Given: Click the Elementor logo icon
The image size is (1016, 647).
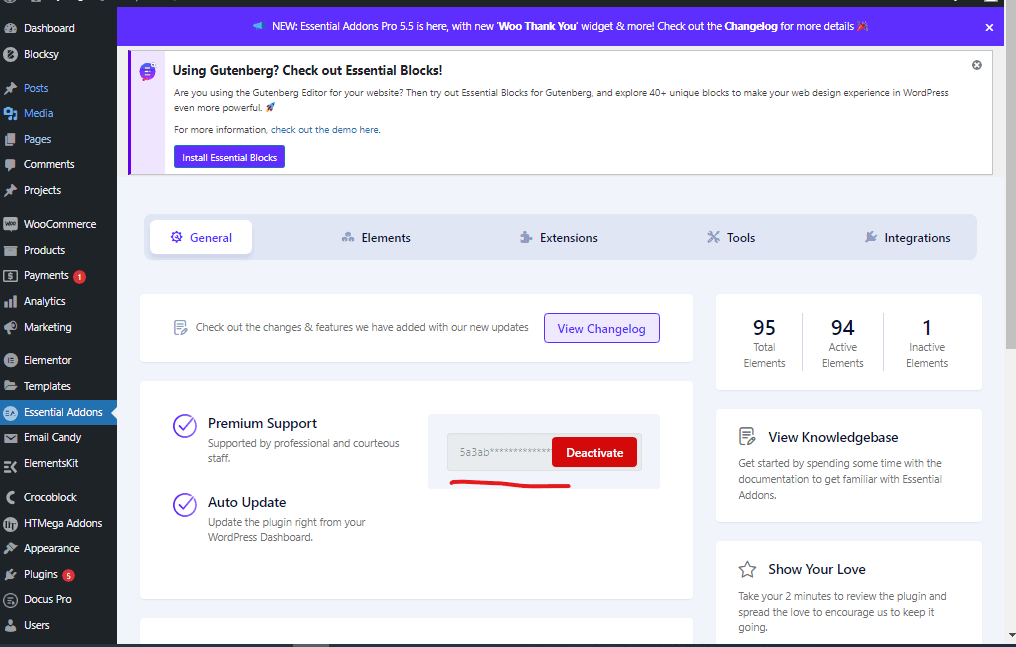Looking at the screenshot, I should tap(10, 361).
